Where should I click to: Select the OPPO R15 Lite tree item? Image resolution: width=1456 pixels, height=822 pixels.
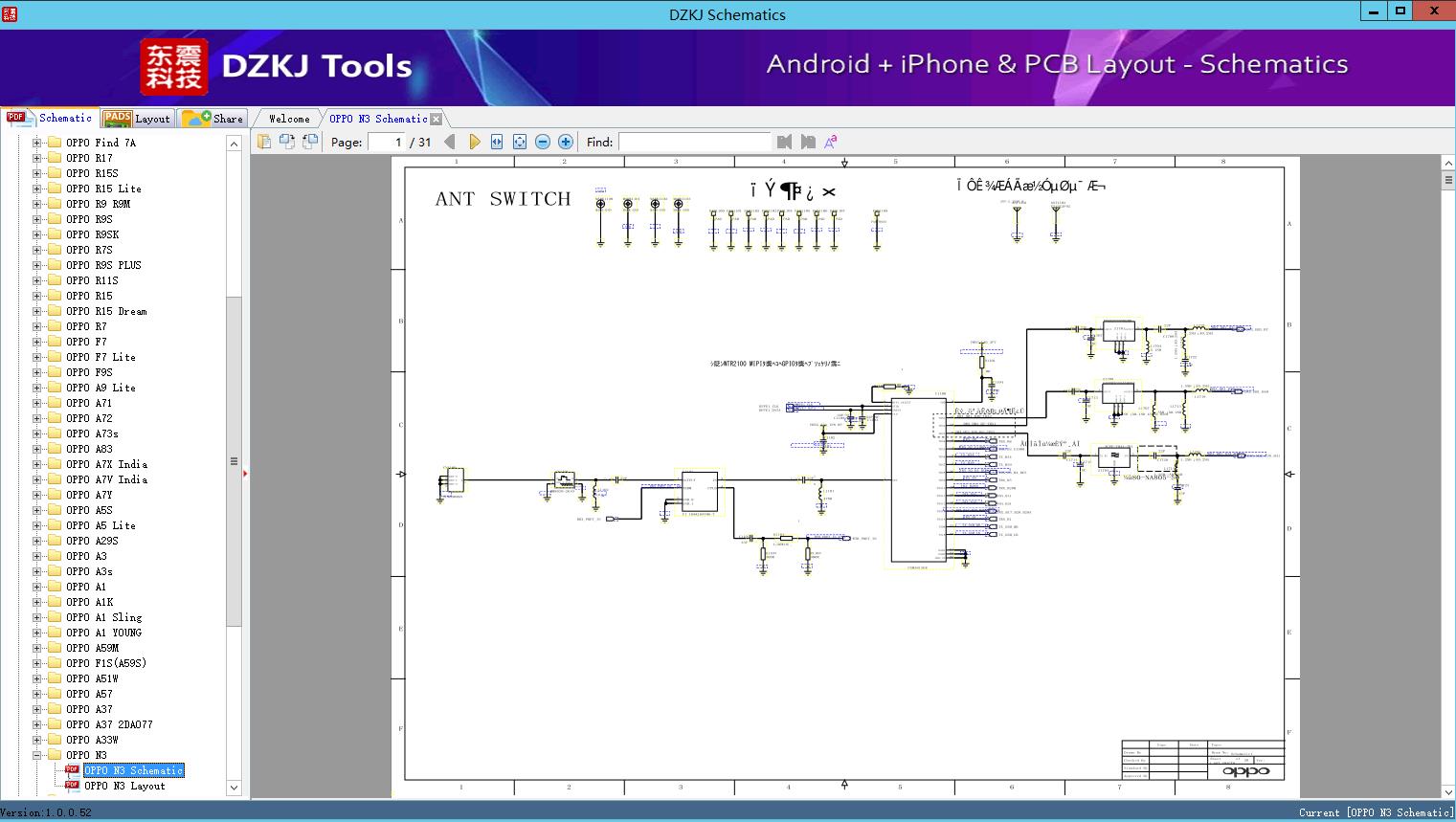[x=103, y=189]
